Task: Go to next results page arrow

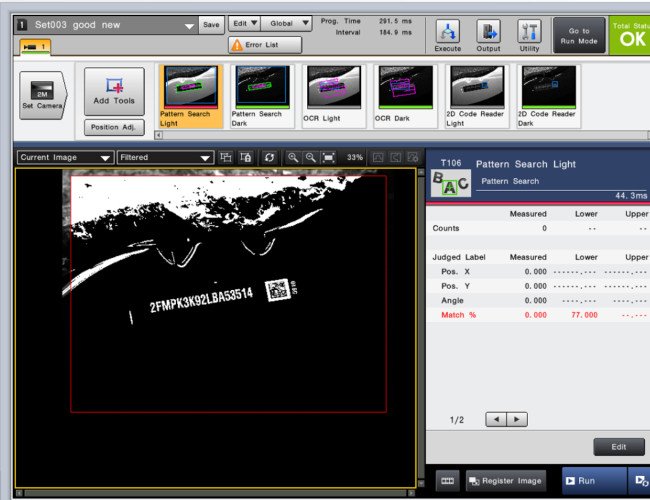Action: (x=517, y=420)
